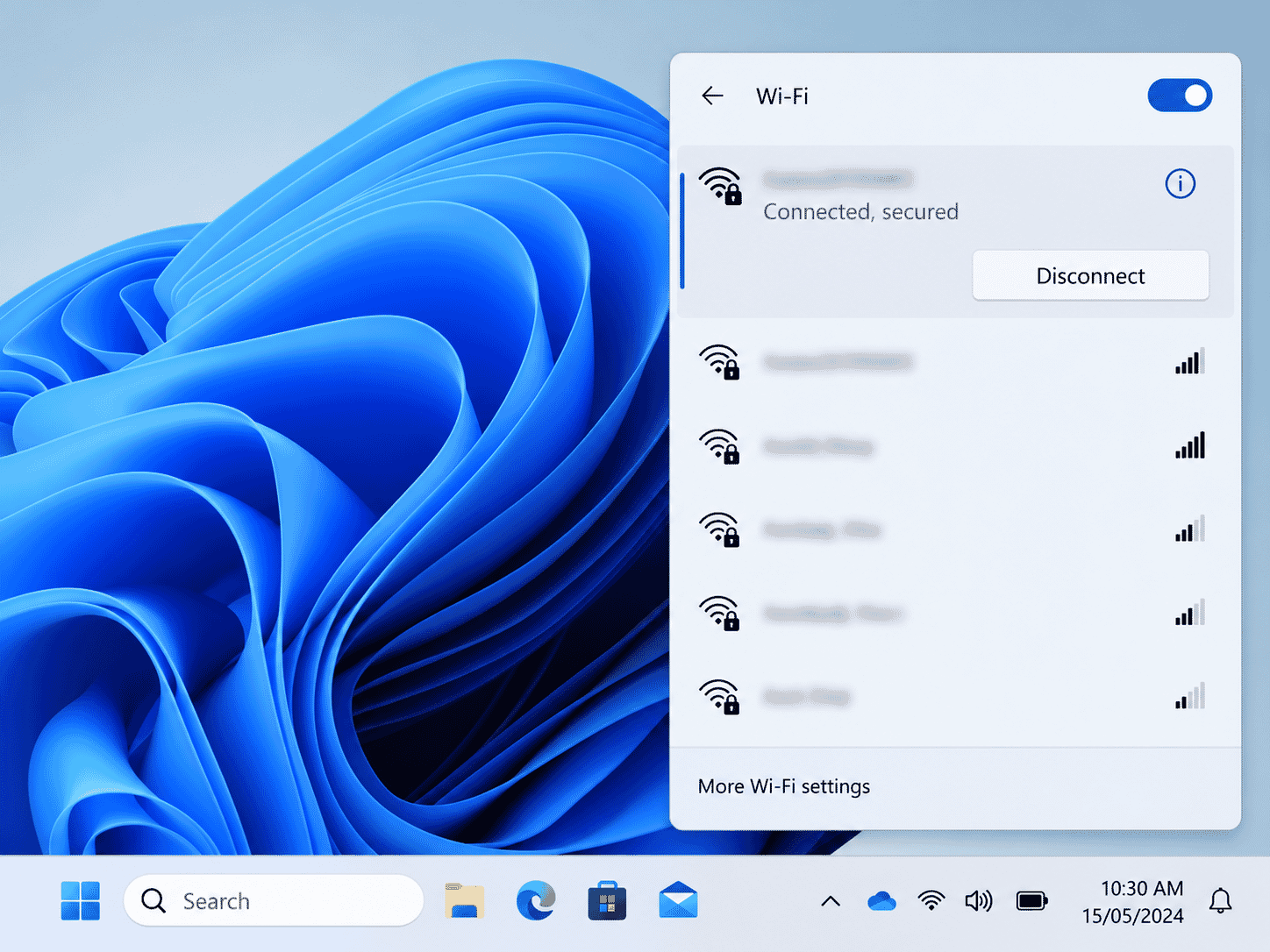Go back using the arrow beside Wi-Fi
Viewport: 1270px width, 952px height.
pos(712,96)
